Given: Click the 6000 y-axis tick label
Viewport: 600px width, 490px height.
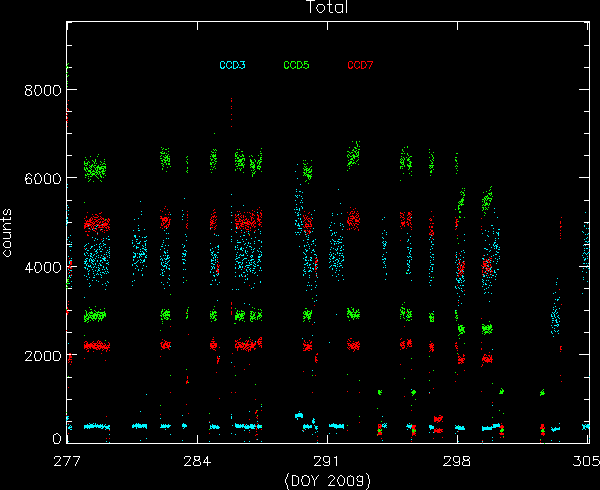Looking at the screenshot, I should point(41,179).
